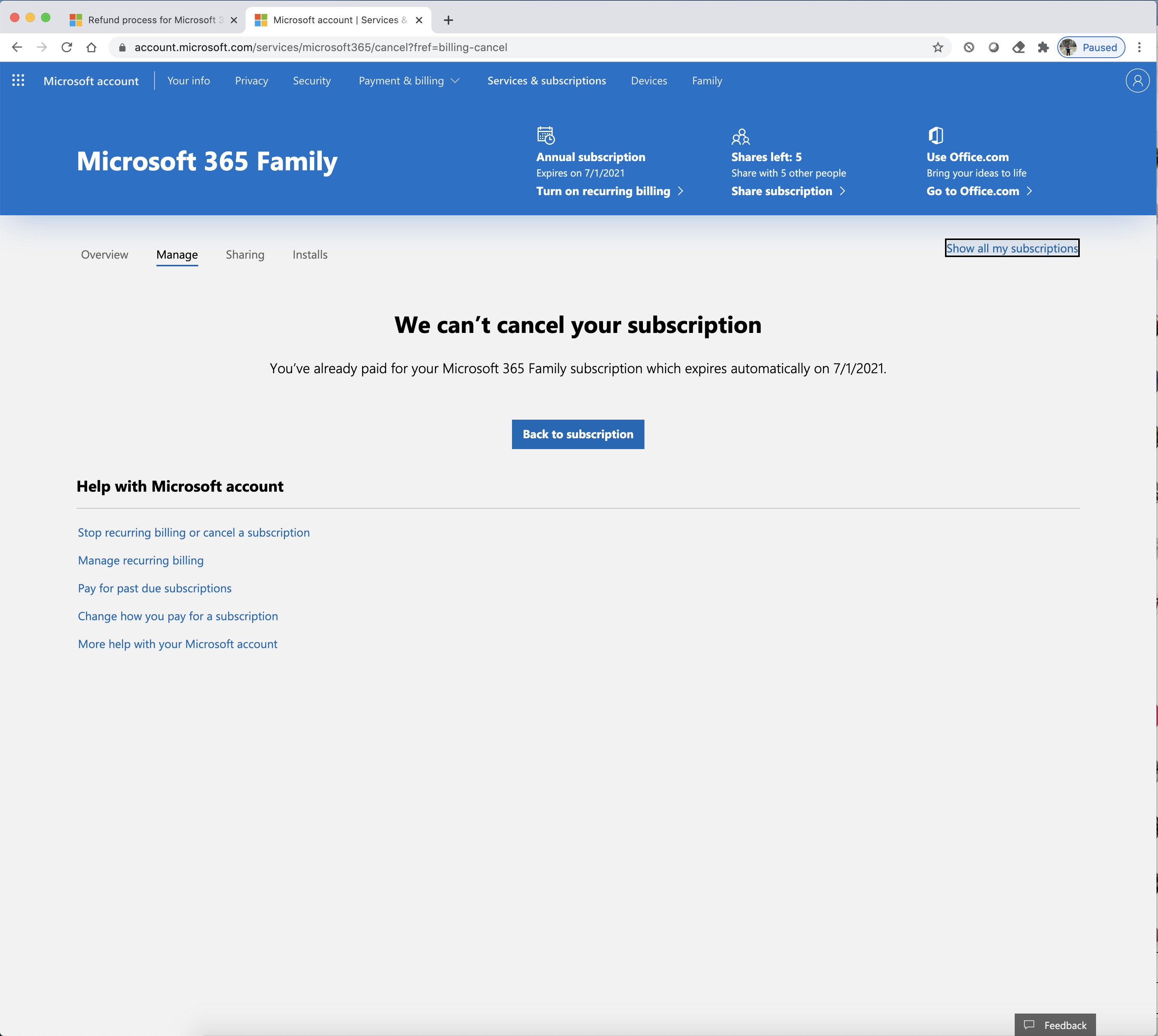
Task: View site security lock information
Action: (122, 47)
